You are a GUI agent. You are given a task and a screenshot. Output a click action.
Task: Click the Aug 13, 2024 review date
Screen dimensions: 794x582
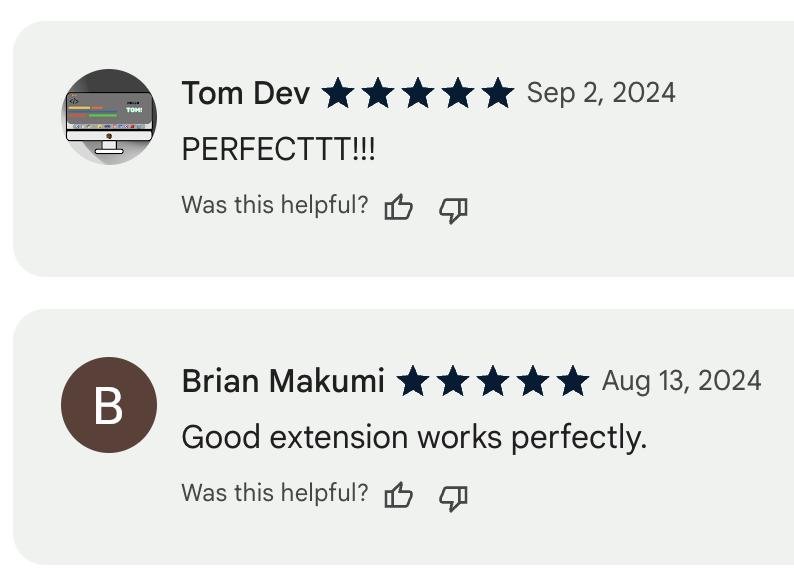[681, 381]
